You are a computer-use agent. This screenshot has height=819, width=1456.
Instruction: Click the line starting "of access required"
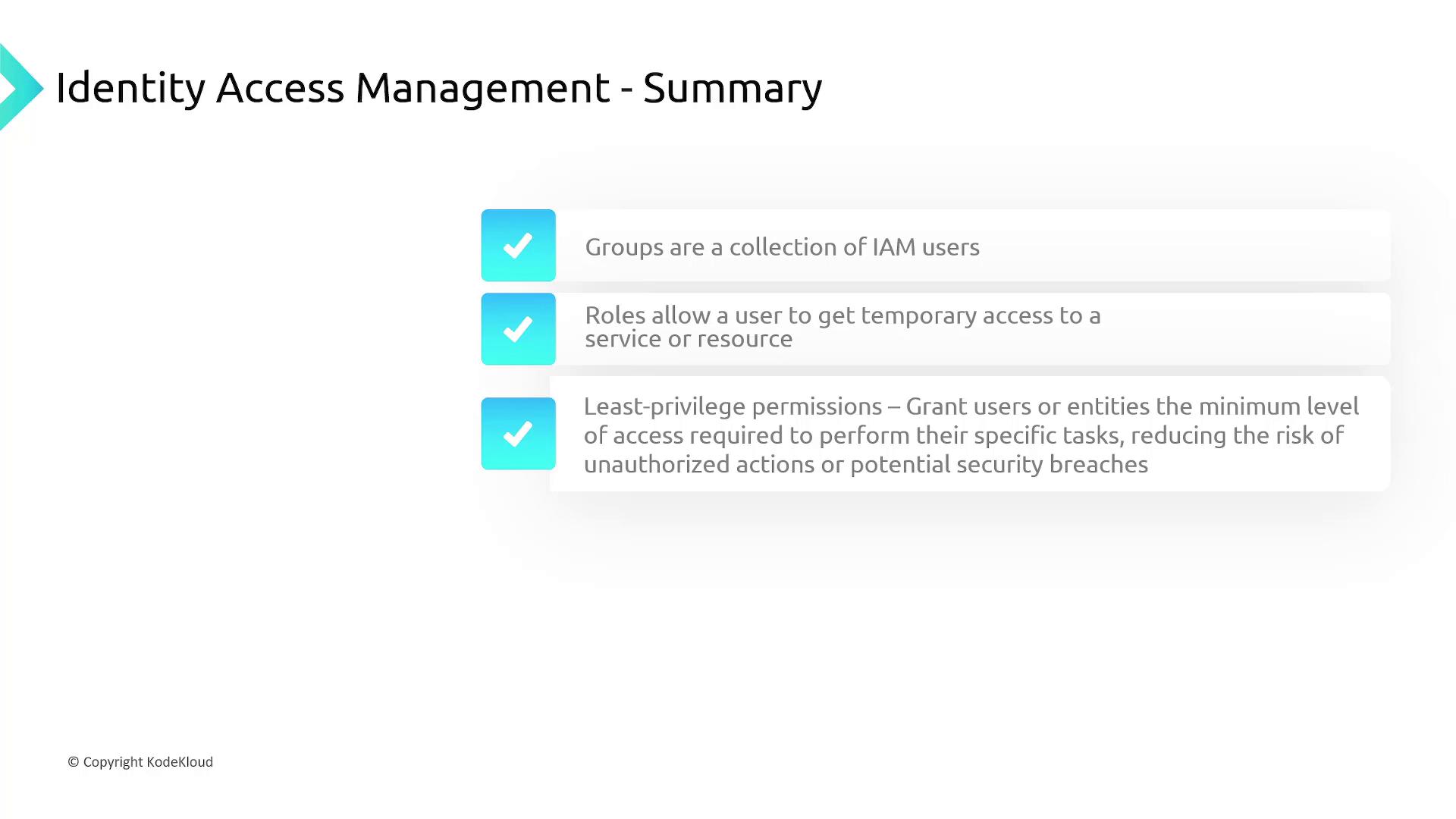point(963,435)
